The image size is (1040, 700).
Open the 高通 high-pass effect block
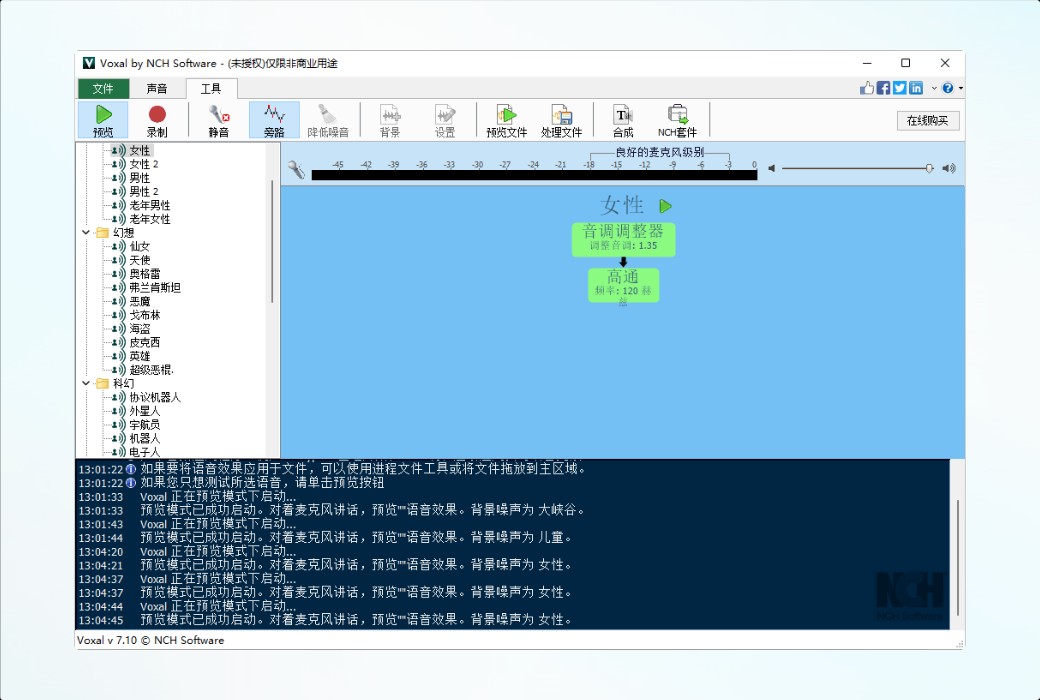623,285
